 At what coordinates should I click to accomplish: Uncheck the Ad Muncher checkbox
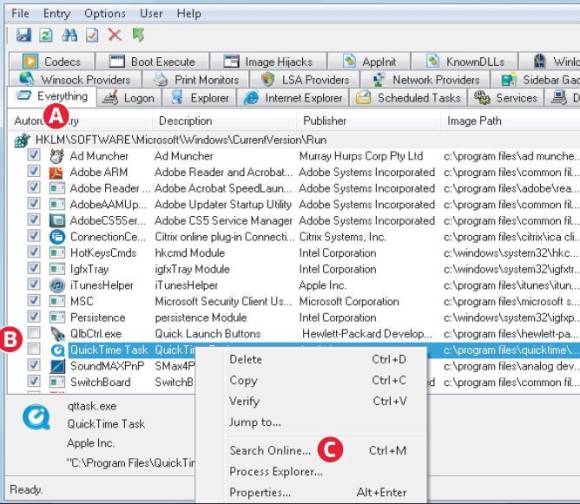pyautogui.click(x=34, y=155)
